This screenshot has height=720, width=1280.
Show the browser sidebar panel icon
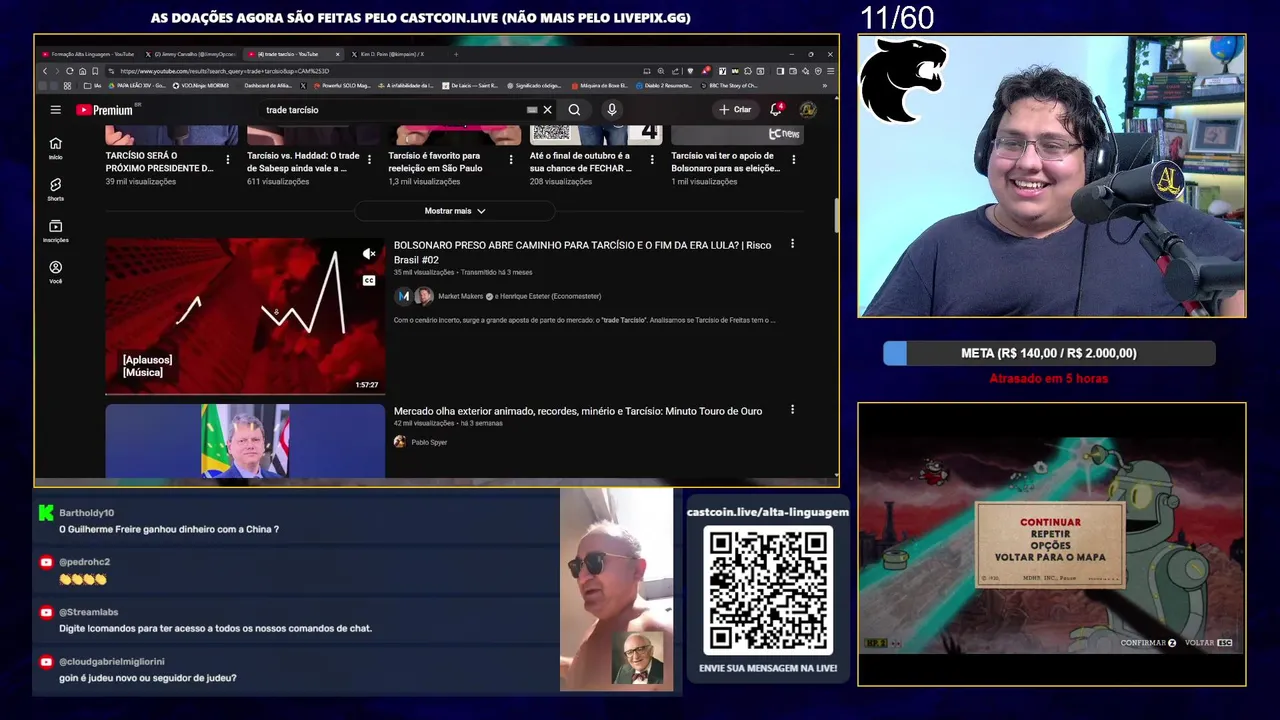pyautogui.click(x=780, y=71)
